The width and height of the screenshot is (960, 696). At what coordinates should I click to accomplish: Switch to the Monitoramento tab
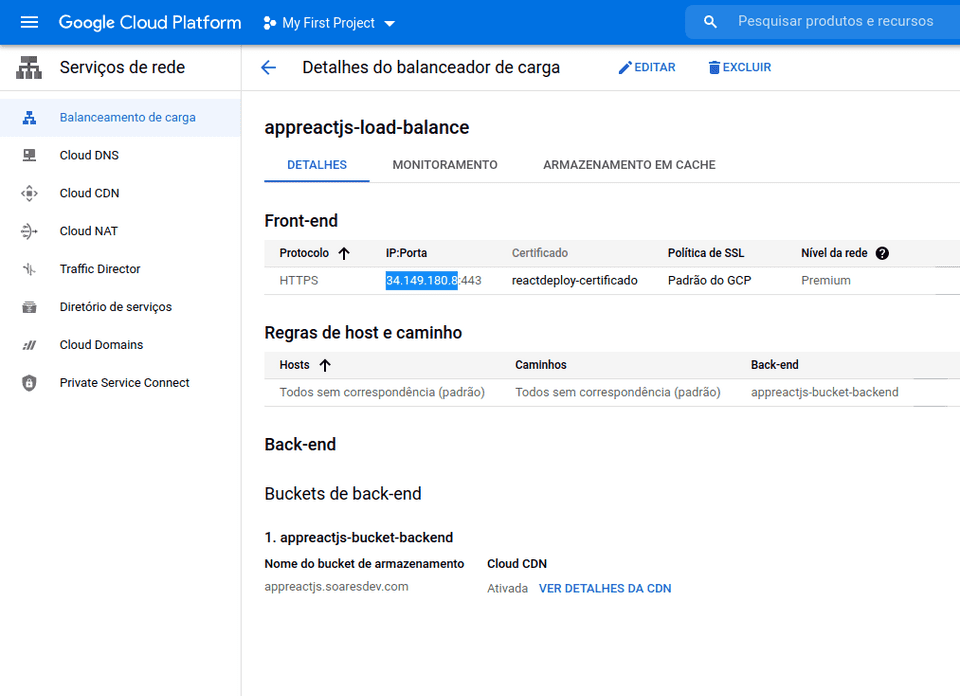[444, 165]
